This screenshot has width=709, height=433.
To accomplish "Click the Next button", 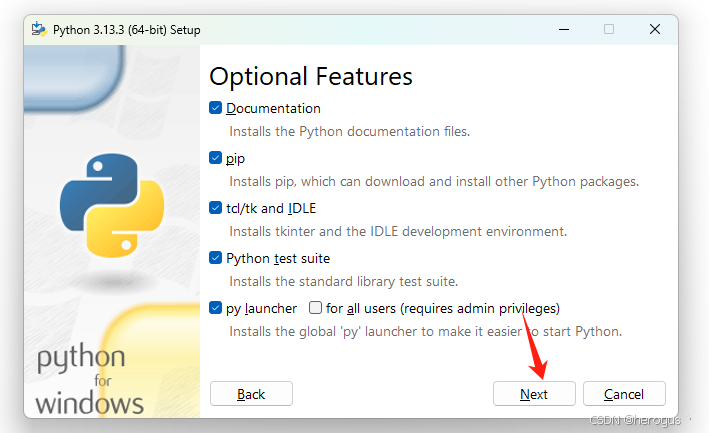I will [x=534, y=394].
